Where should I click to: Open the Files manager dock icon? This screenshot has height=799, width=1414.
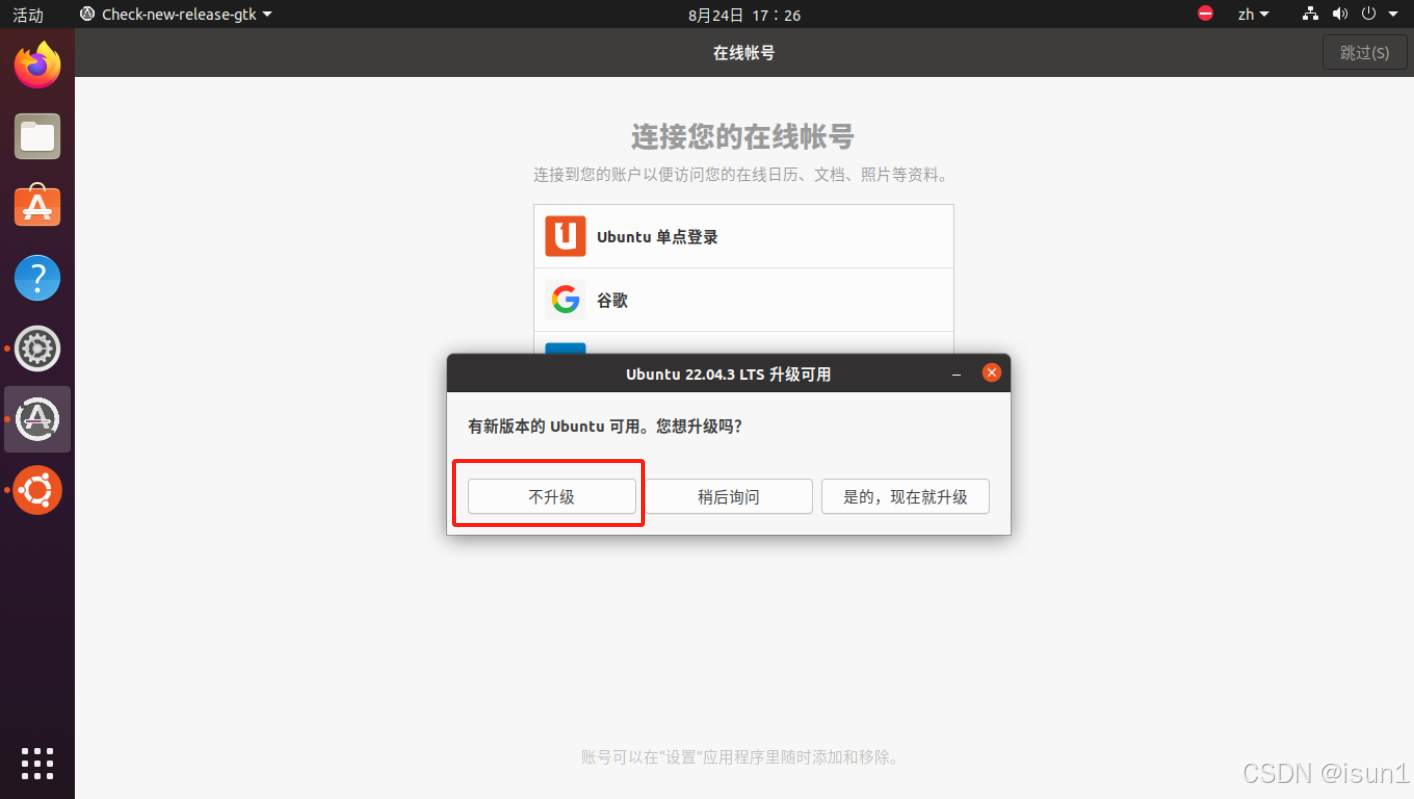tap(37, 136)
